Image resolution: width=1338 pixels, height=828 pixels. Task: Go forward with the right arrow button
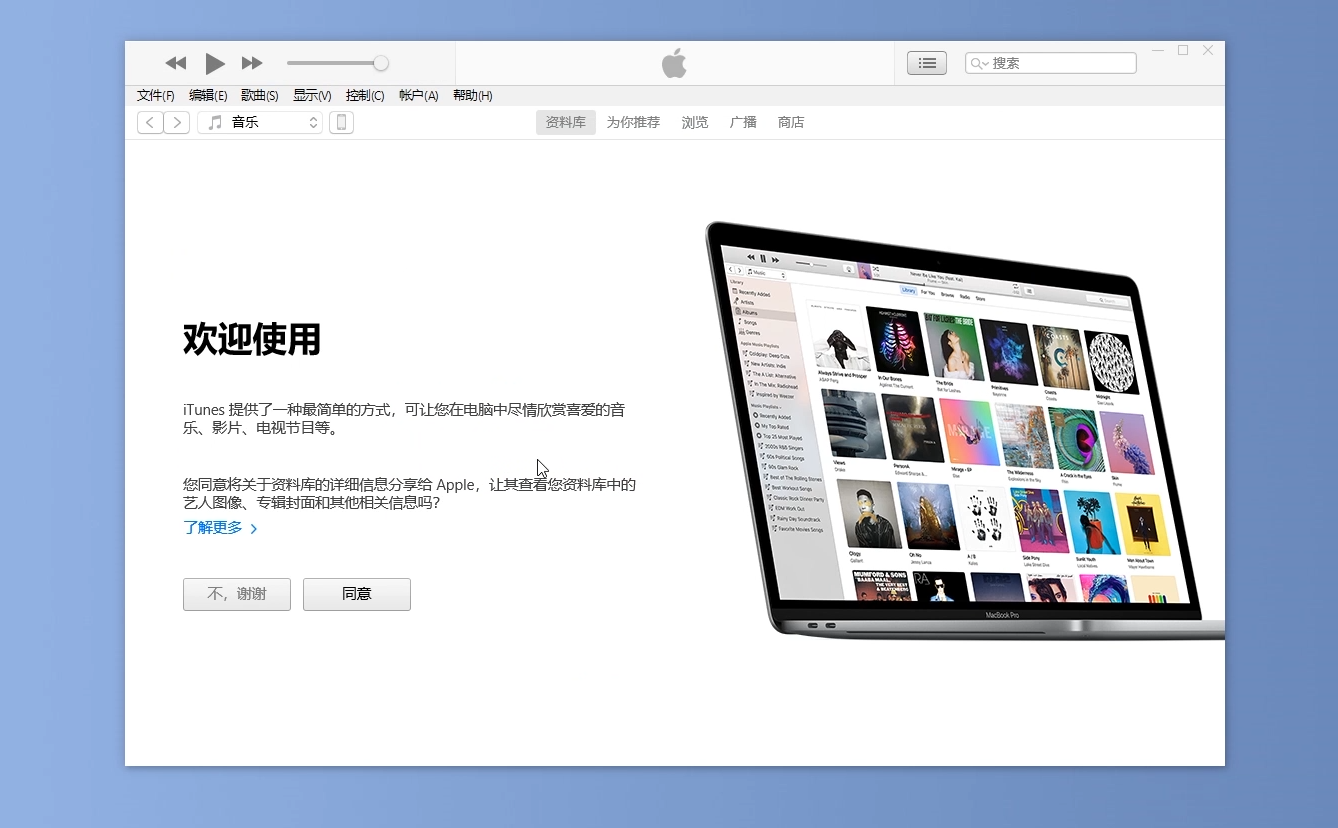[177, 123]
